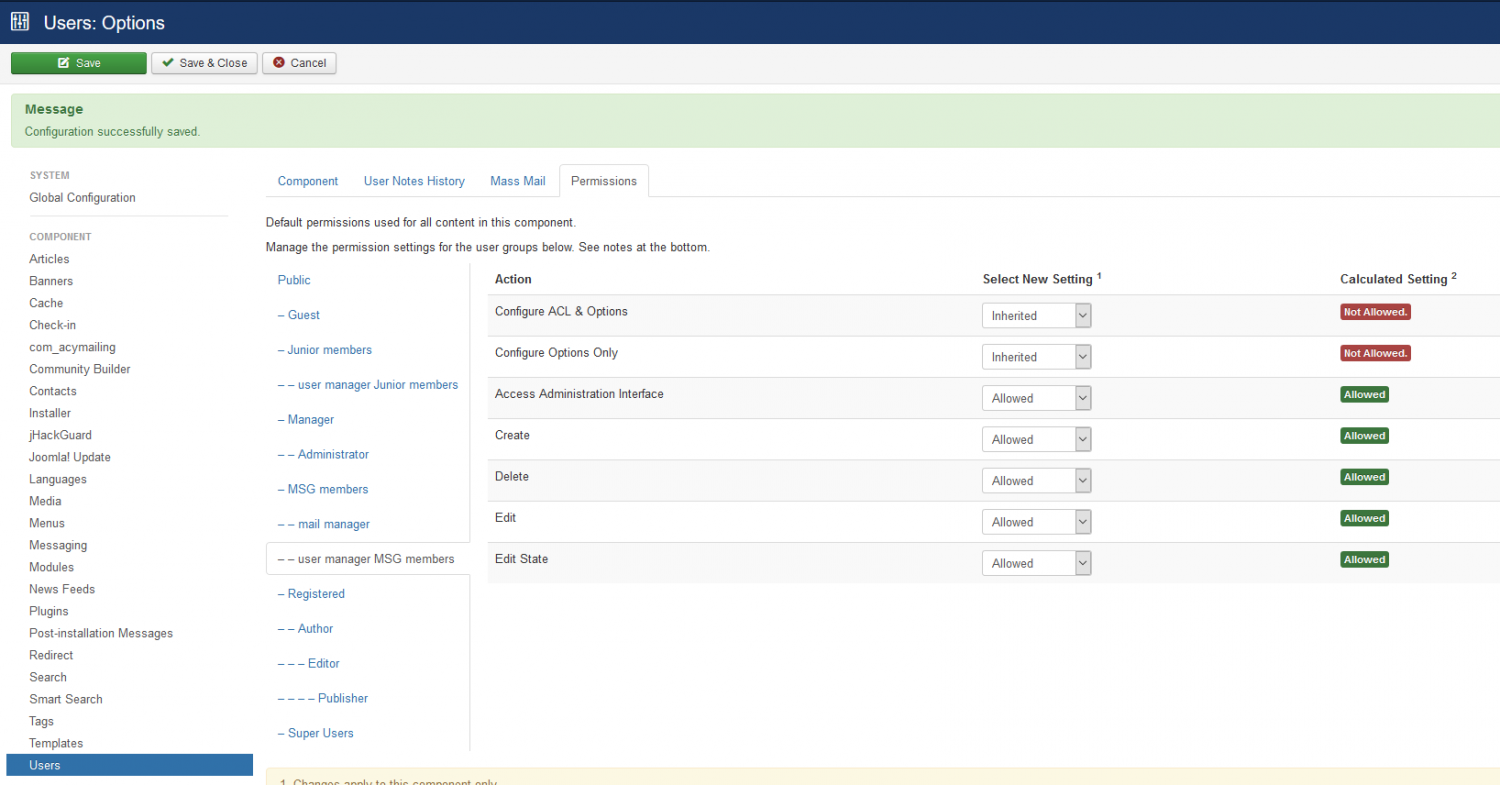Select user manager Junior members group
The width and height of the screenshot is (1500, 785).
point(368,385)
